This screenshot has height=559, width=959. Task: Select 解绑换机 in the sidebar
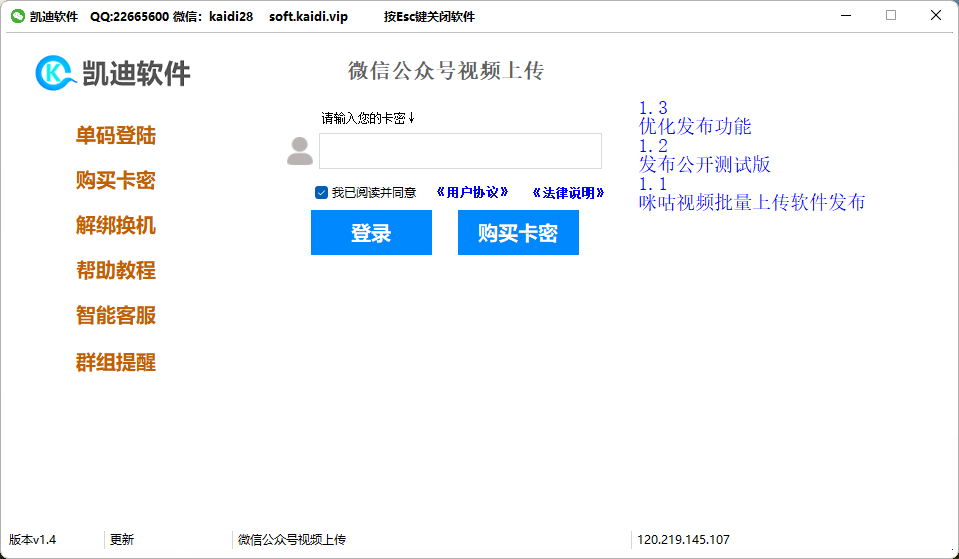point(116,226)
